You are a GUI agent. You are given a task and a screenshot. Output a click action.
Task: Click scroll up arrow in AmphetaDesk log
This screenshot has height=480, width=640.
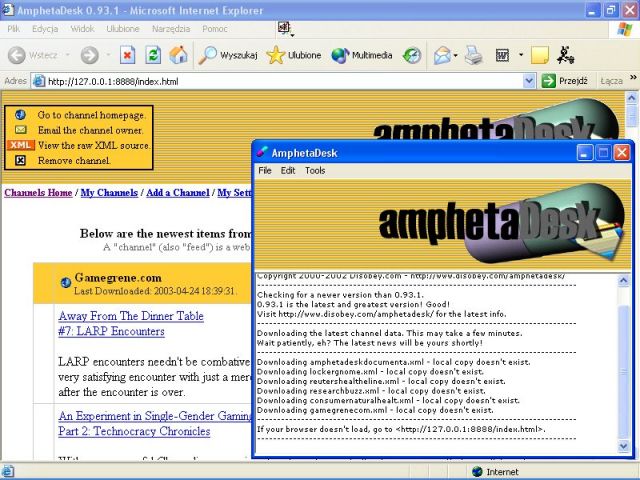pyautogui.click(x=623, y=280)
